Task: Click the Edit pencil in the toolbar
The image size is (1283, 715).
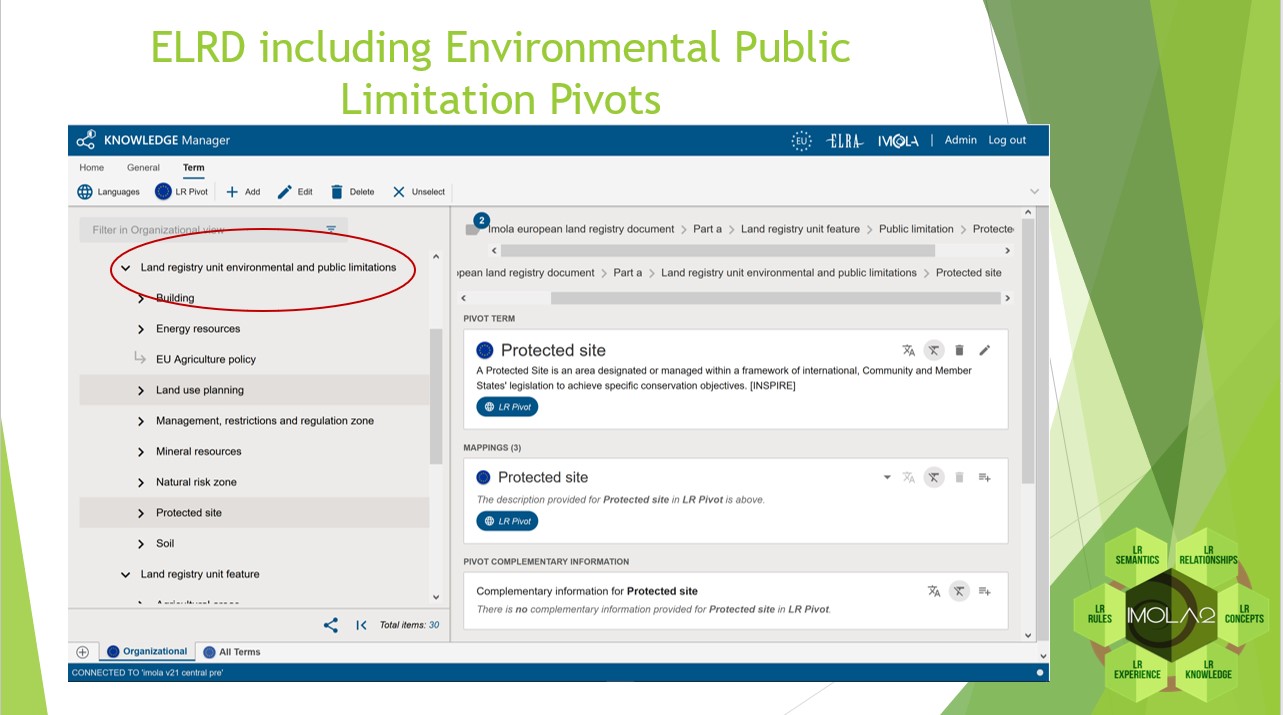Action: (x=295, y=192)
